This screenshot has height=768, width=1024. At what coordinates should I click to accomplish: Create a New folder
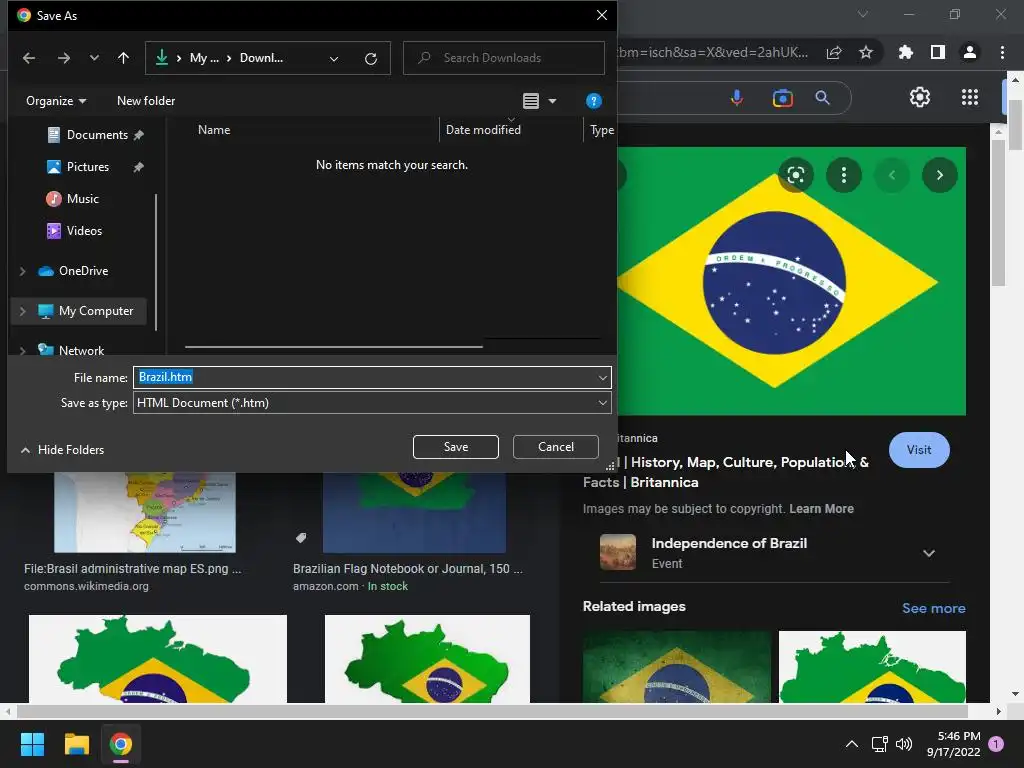click(146, 101)
